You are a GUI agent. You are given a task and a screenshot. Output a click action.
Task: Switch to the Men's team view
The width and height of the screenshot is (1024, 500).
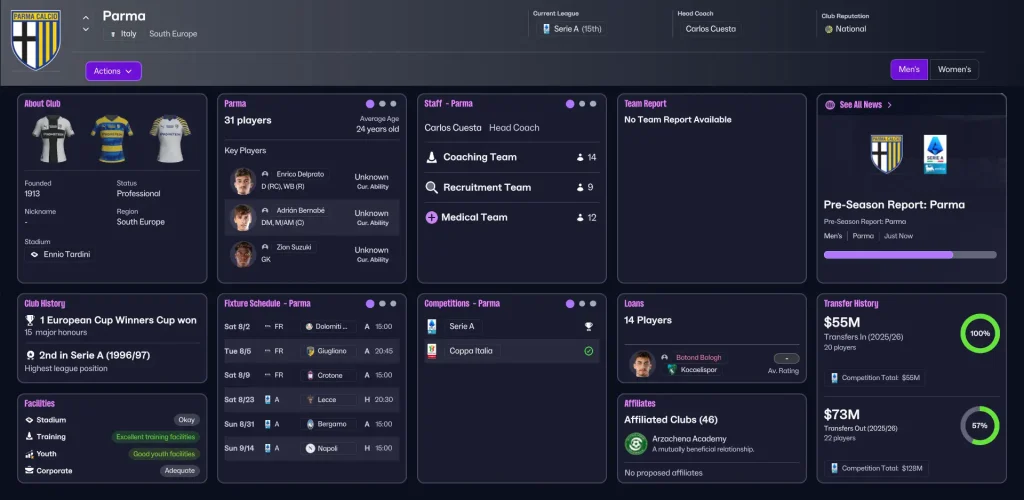908,69
